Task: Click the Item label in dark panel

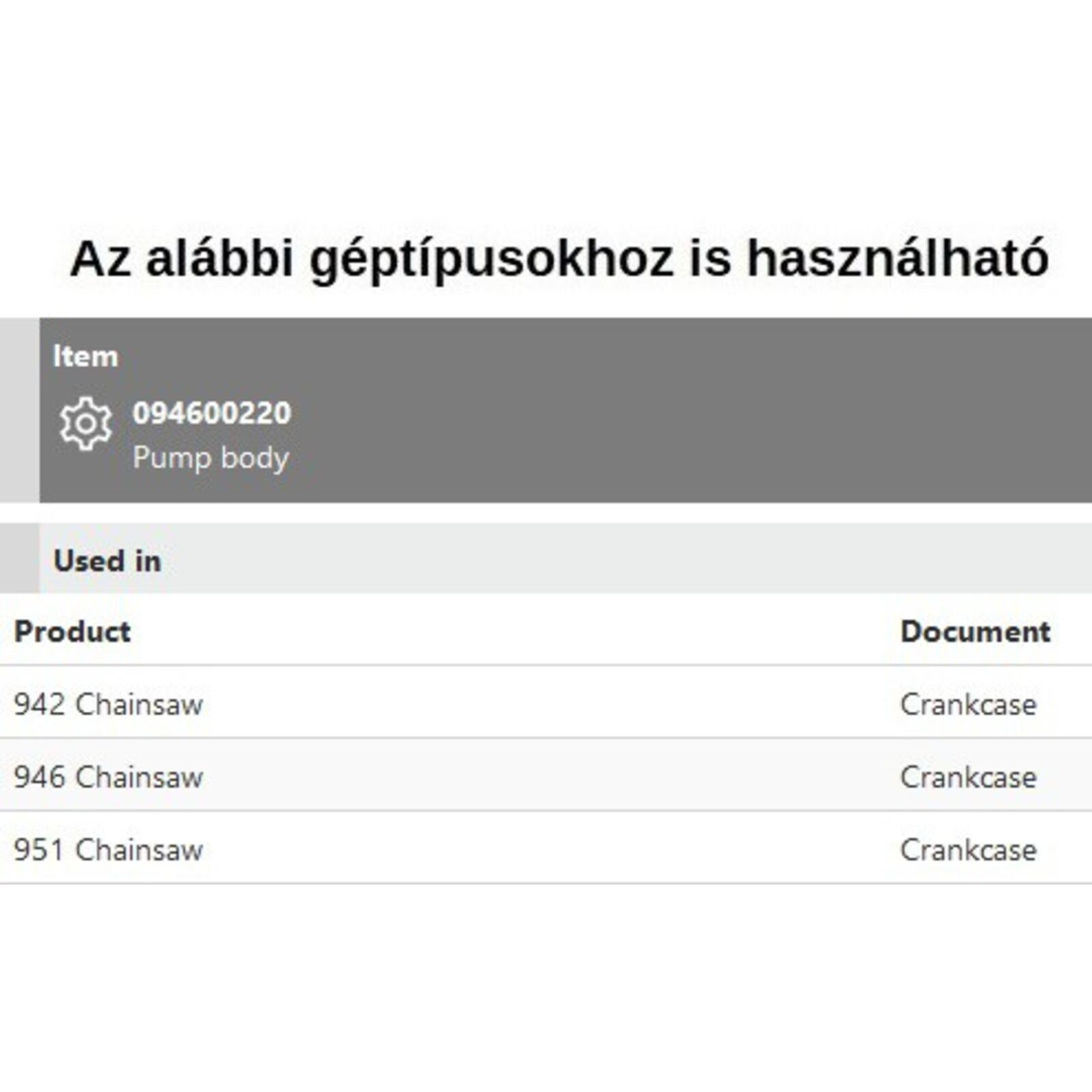Action: [85, 356]
